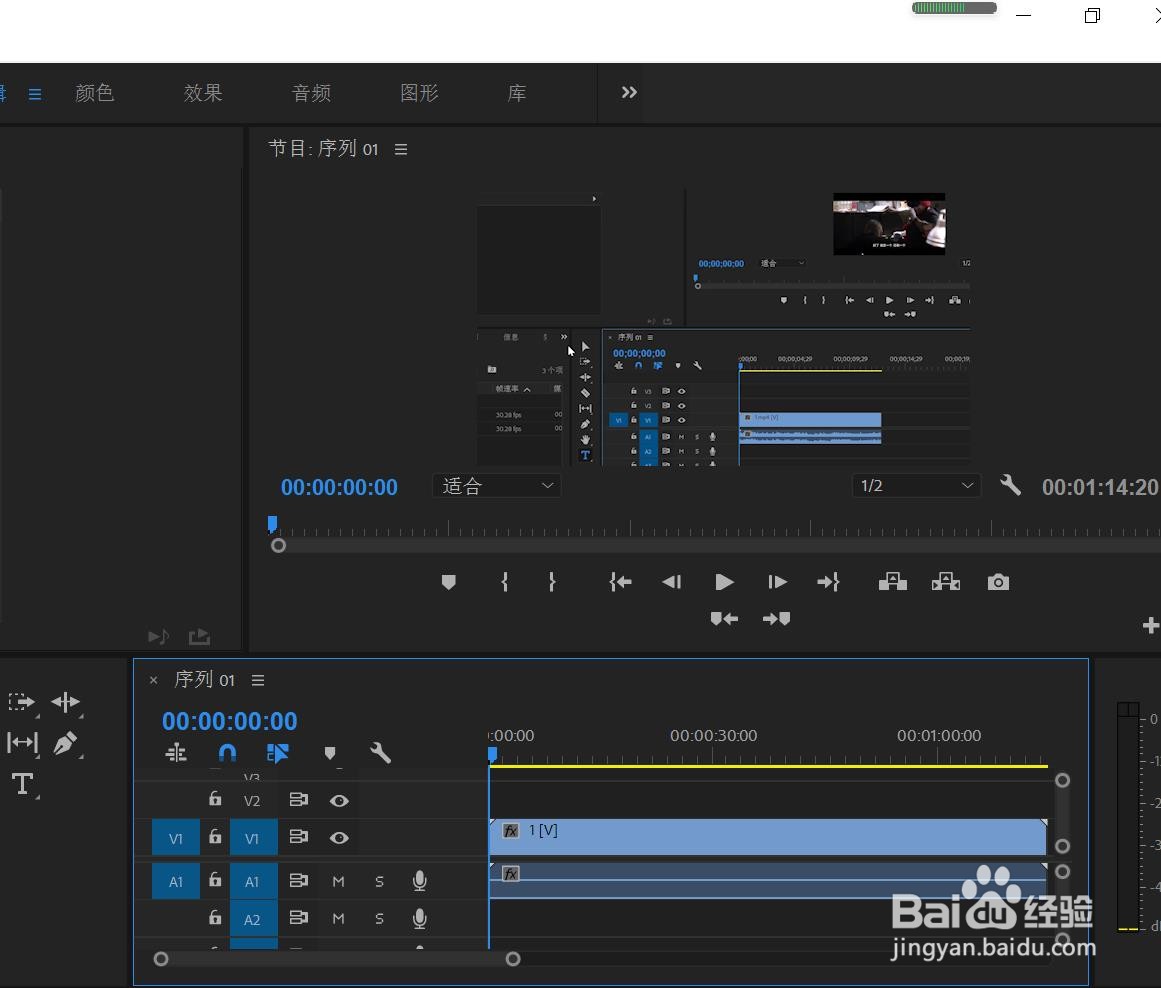This screenshot has width=1161, height=988.
Task: Select the Type tool
Action: point(22,784)
